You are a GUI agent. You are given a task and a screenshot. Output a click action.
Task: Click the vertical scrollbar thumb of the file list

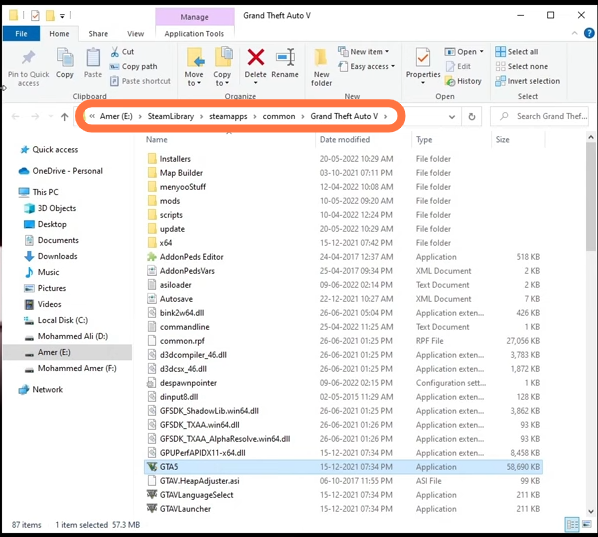pyautogui.click(x=590, y=197)
